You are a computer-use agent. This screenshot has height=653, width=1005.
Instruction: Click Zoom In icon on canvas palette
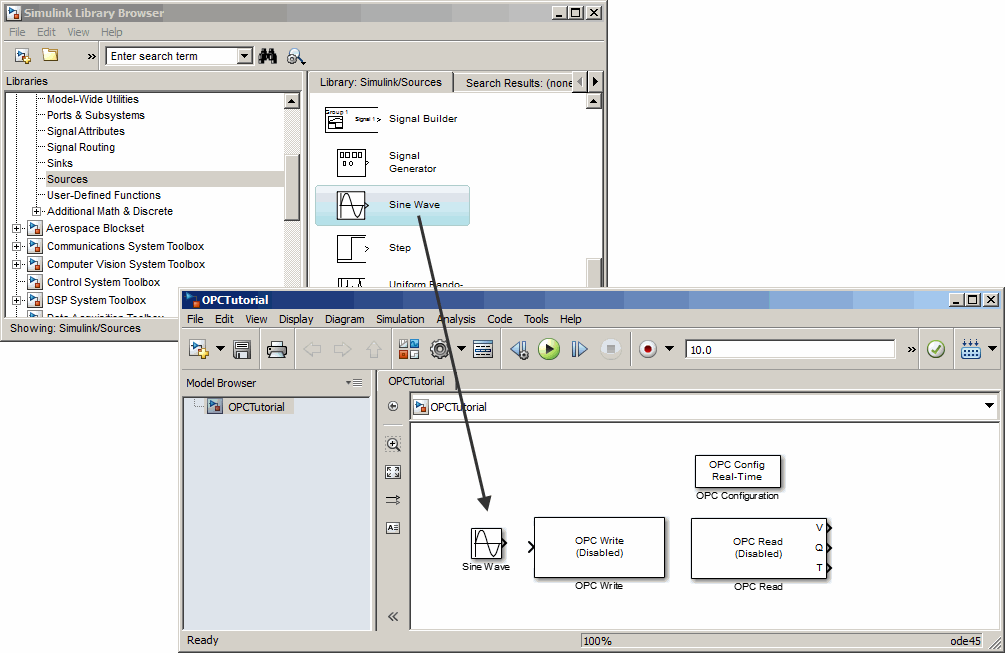pyautogui.click(x=393, y=444)
